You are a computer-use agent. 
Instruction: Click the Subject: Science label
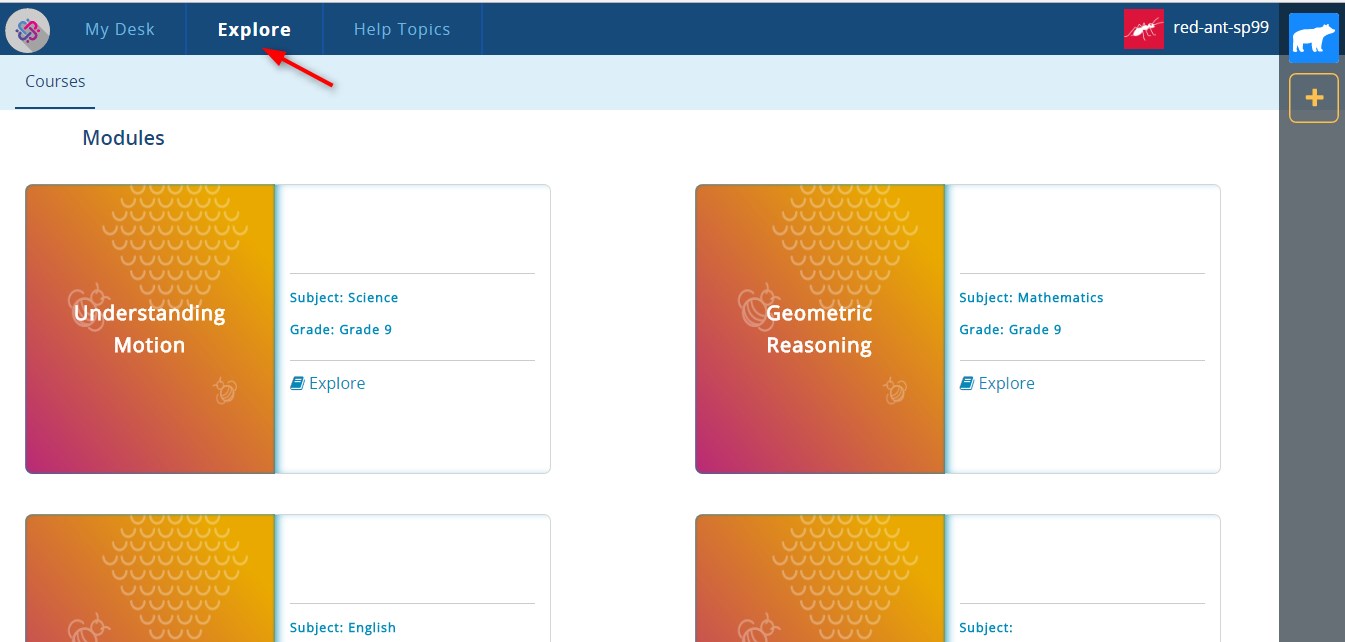pos(344,297)
